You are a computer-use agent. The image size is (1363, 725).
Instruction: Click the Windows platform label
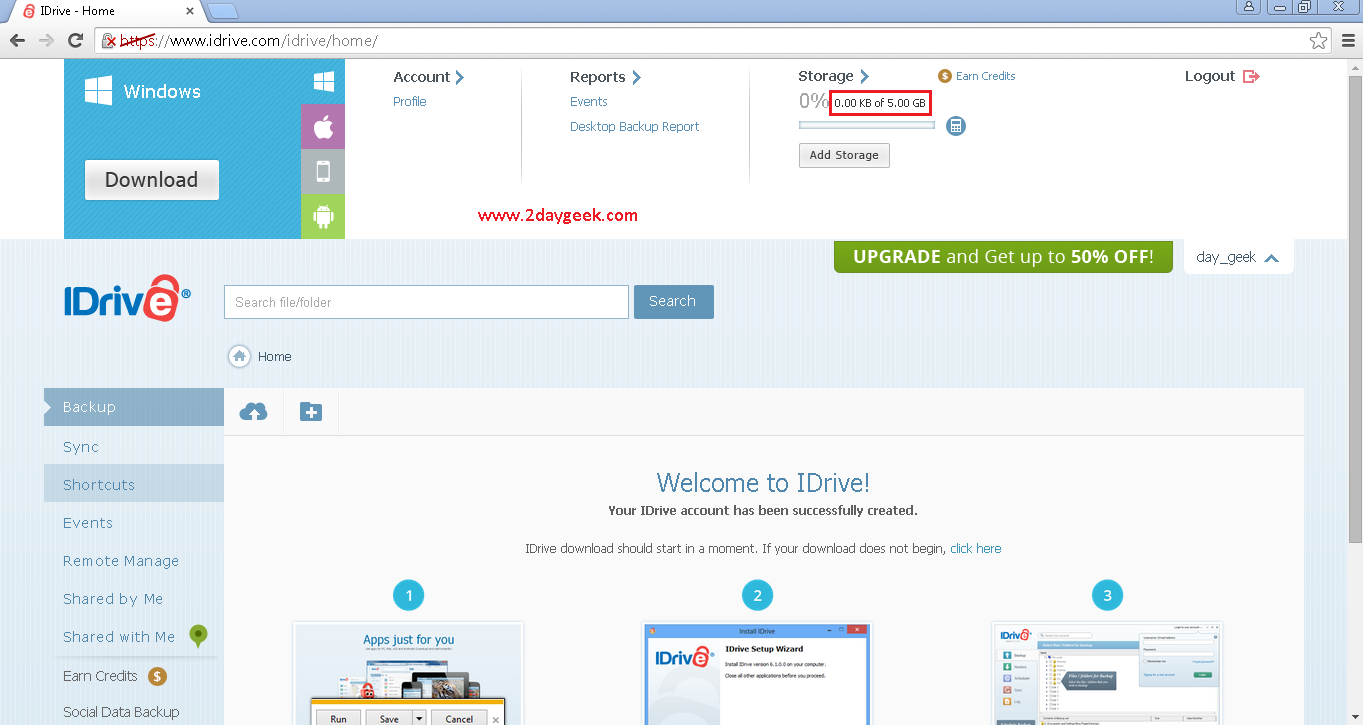pos(162,92)
